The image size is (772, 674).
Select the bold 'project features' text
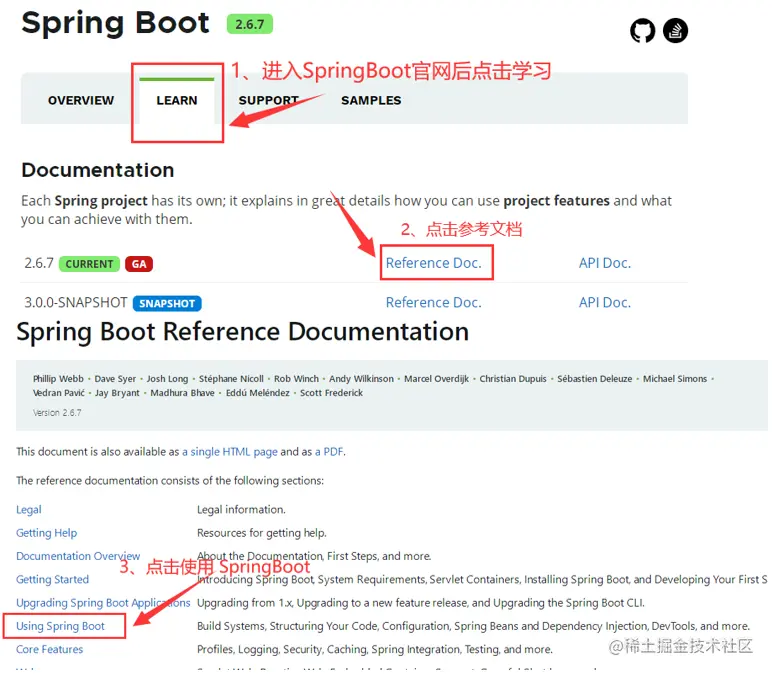coord(556,201)
